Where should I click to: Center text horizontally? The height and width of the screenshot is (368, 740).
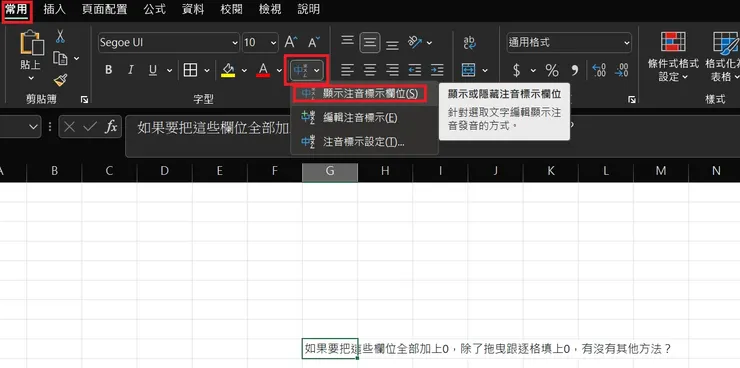pyautogui.click(x=370, y=70)
